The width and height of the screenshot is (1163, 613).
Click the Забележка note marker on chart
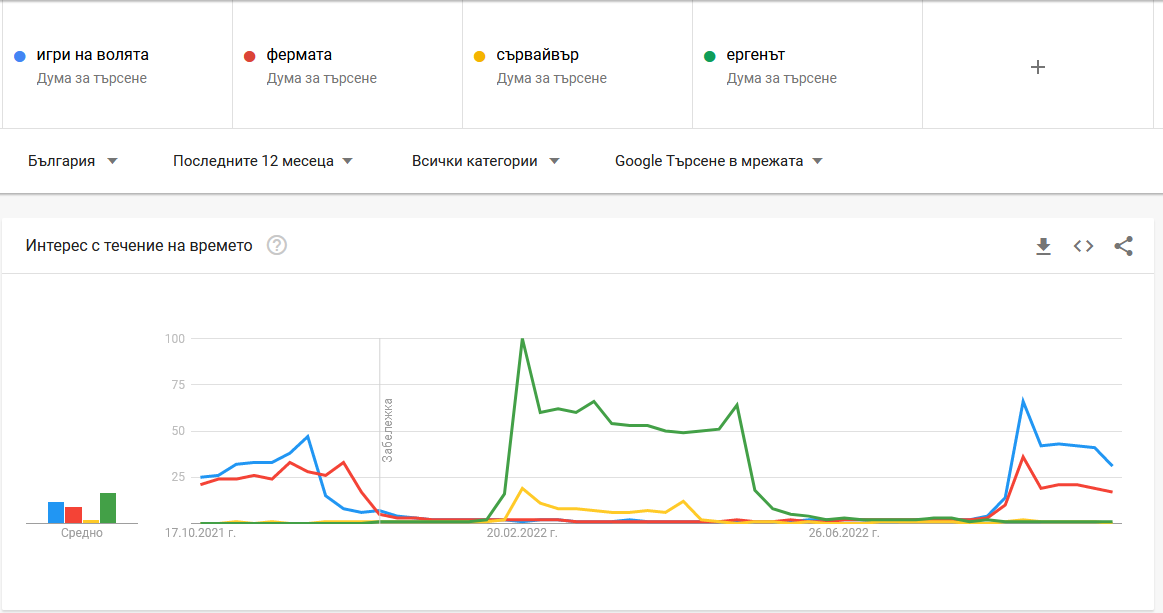387,429
